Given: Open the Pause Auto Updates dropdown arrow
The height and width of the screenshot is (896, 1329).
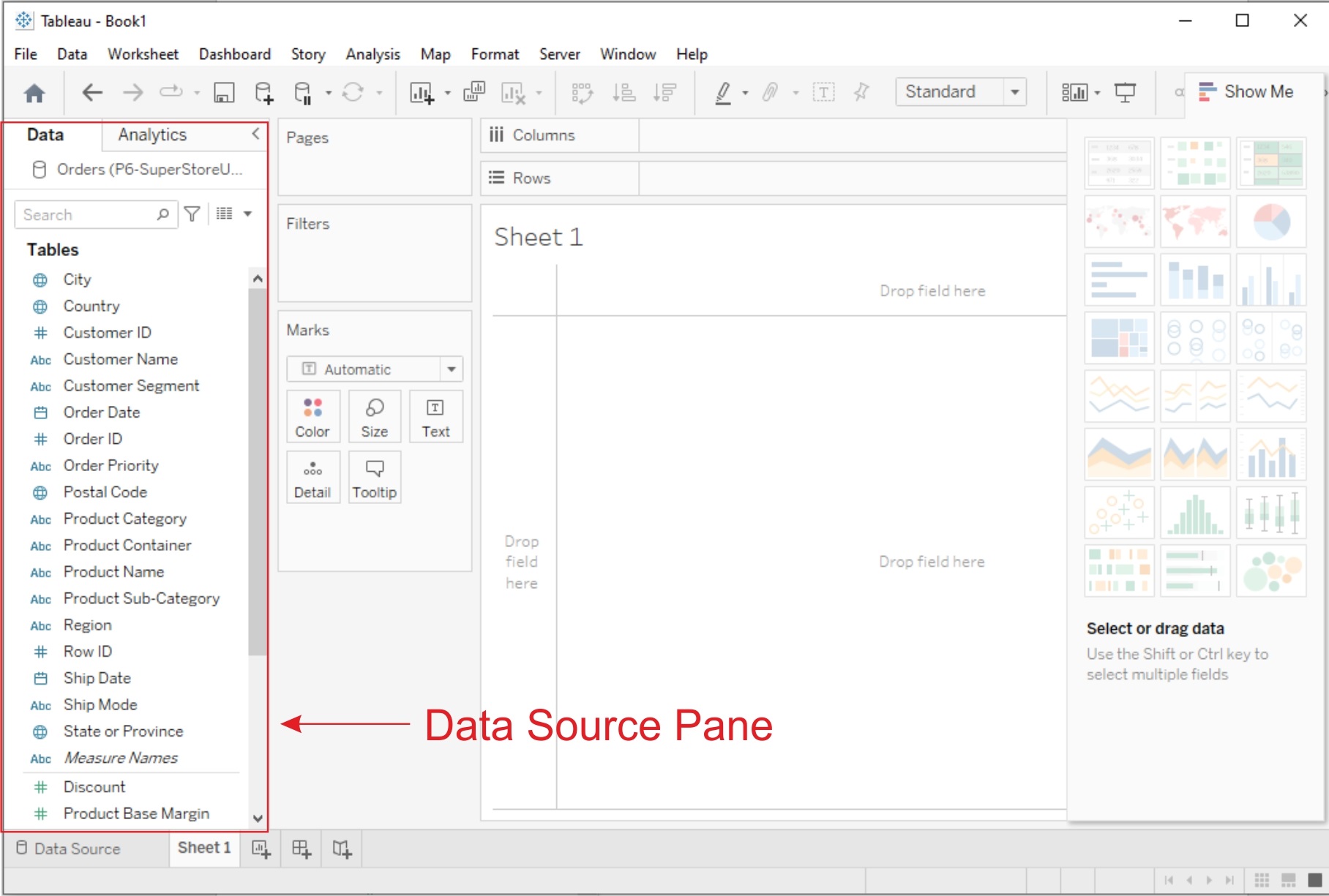Looking at the screenshot, I should pos(329,94).
